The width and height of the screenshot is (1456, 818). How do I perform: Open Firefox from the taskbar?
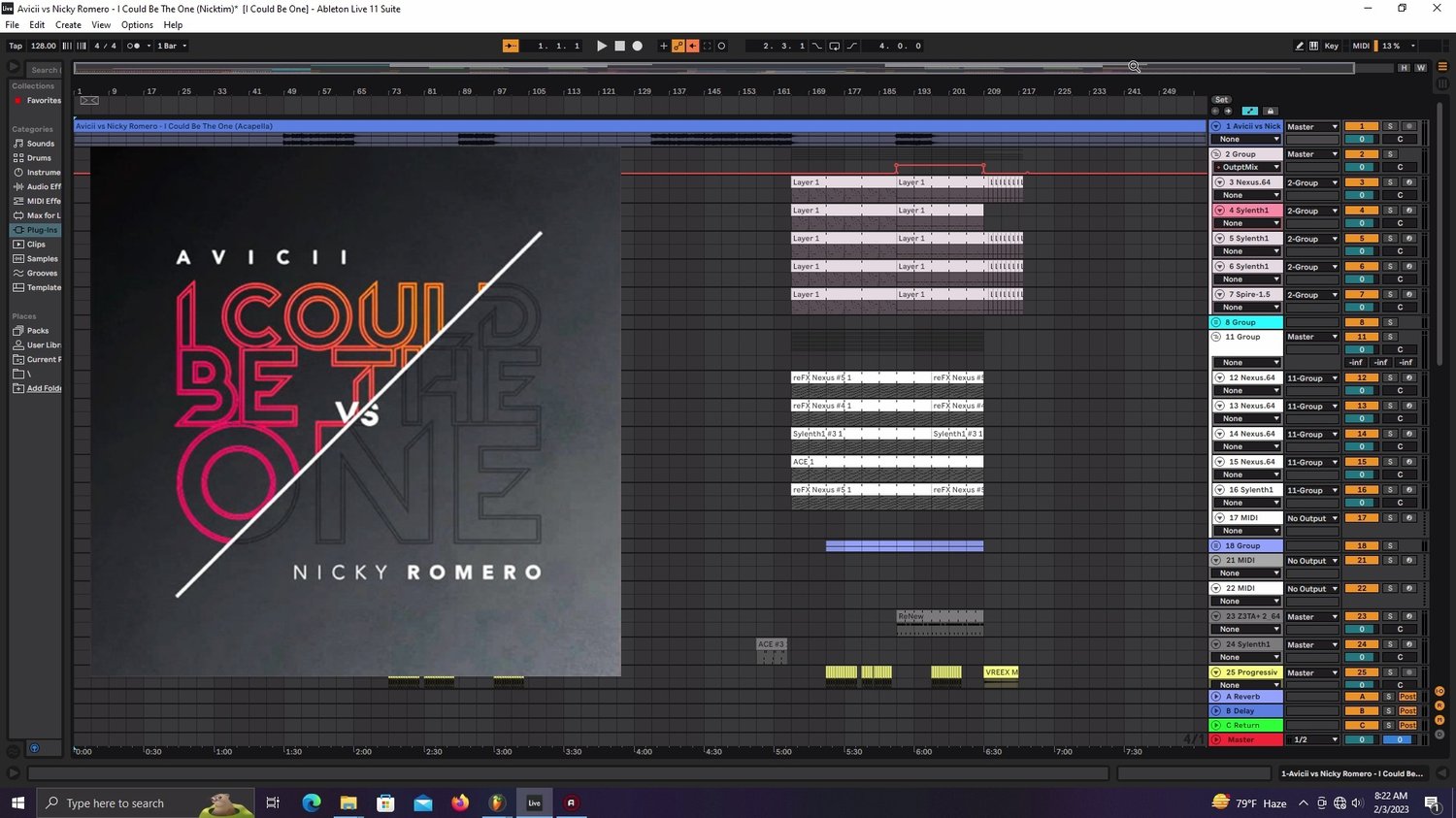pyautogui.click(x=460, y=803)
